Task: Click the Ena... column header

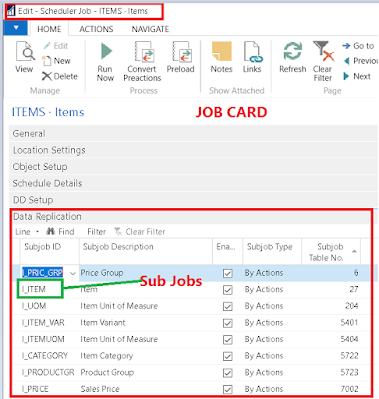Action: pos(228,252)
